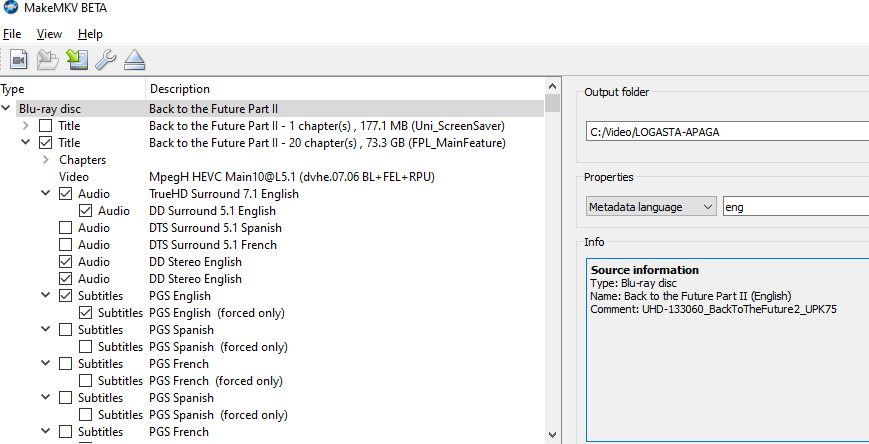Collapse the FPL_MainFeature title node
Viewport: 869px width, 444px height.
point(25,142)
